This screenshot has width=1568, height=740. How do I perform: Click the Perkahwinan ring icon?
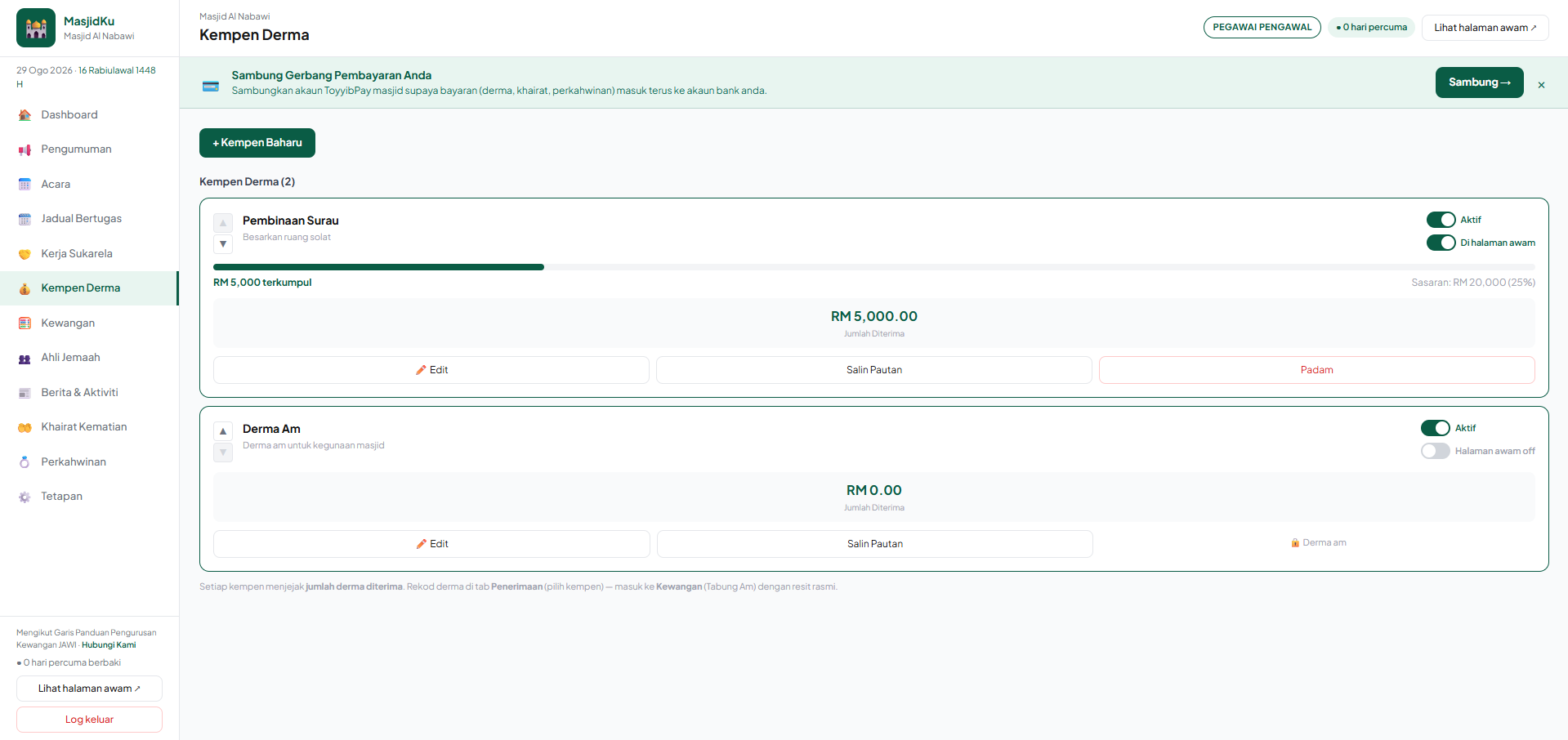click(x=25, y=462)
